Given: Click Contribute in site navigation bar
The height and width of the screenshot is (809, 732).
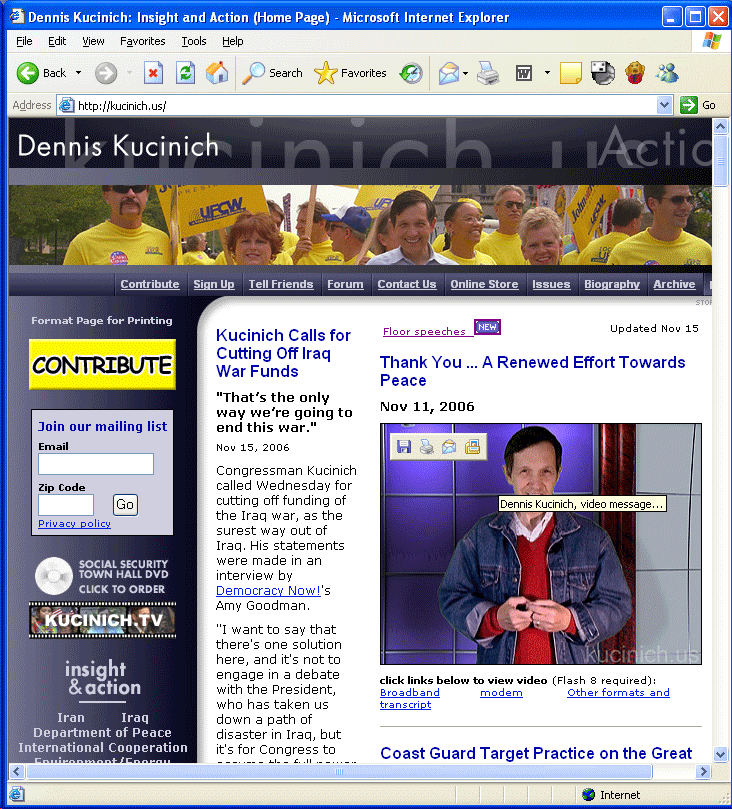Looking at the screenshot, I should (x=150, y=284).
